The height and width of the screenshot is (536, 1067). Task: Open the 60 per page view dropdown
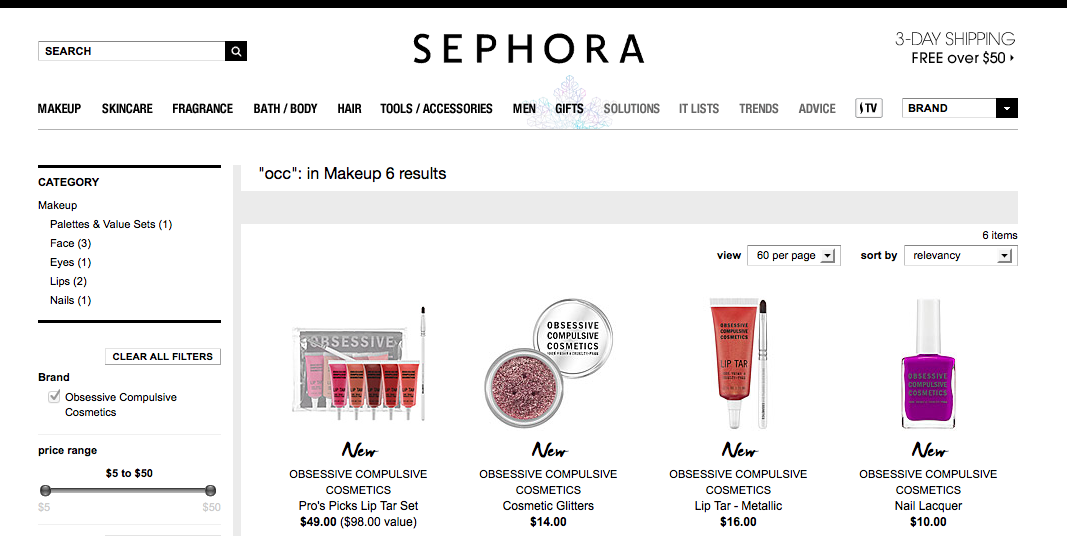(794, 256)
